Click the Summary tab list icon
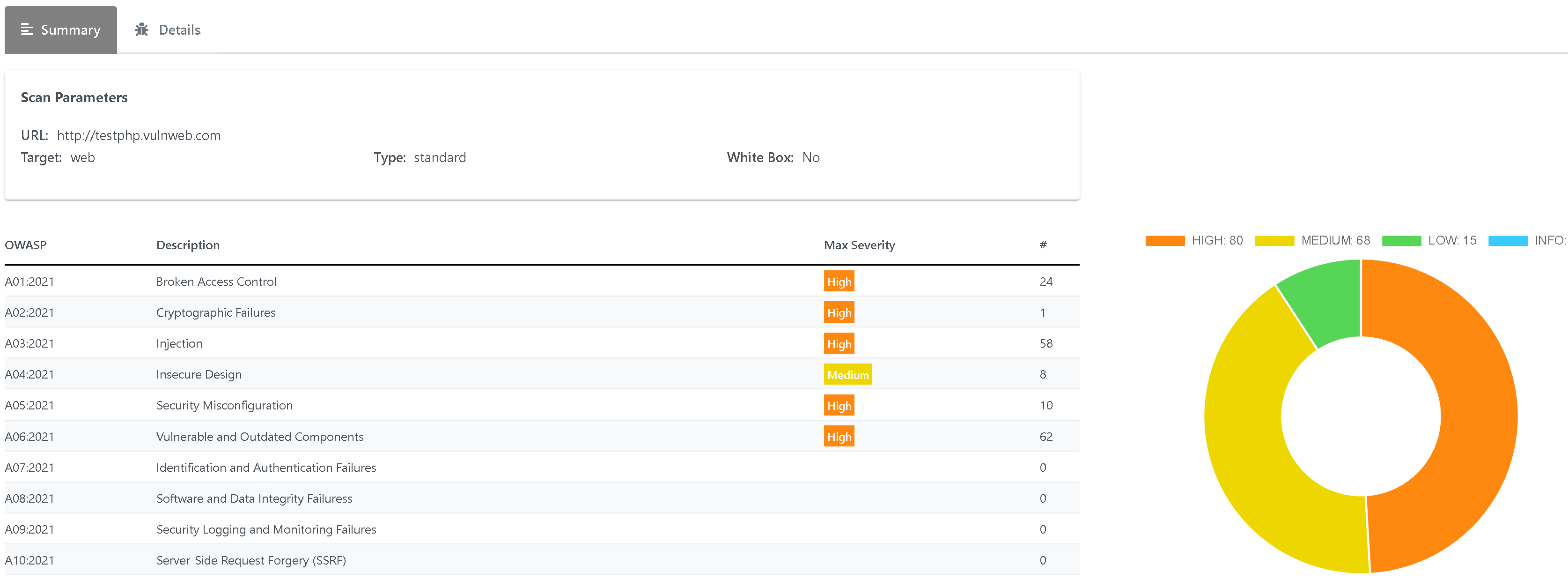 click(x=27, y=29)
